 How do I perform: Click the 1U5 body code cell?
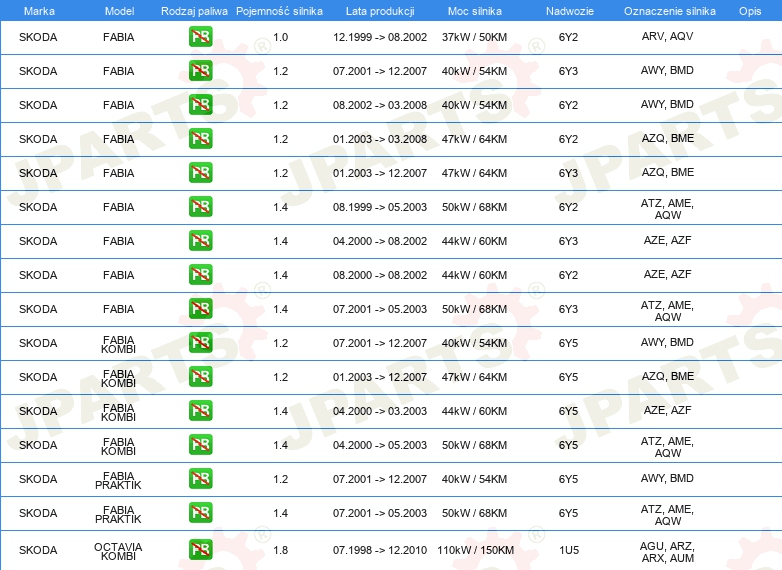[569, 550]
